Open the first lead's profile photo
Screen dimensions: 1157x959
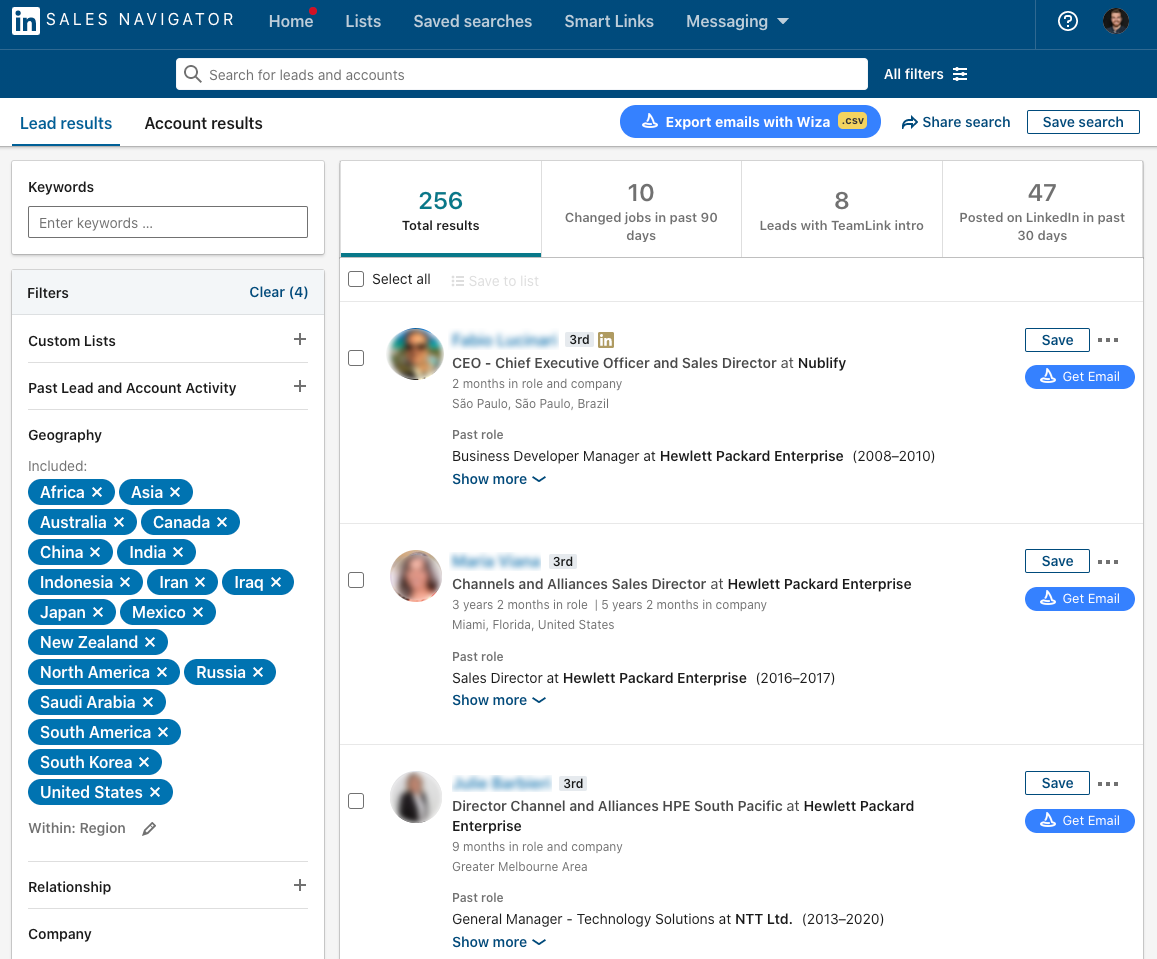[x=415, y=354]
